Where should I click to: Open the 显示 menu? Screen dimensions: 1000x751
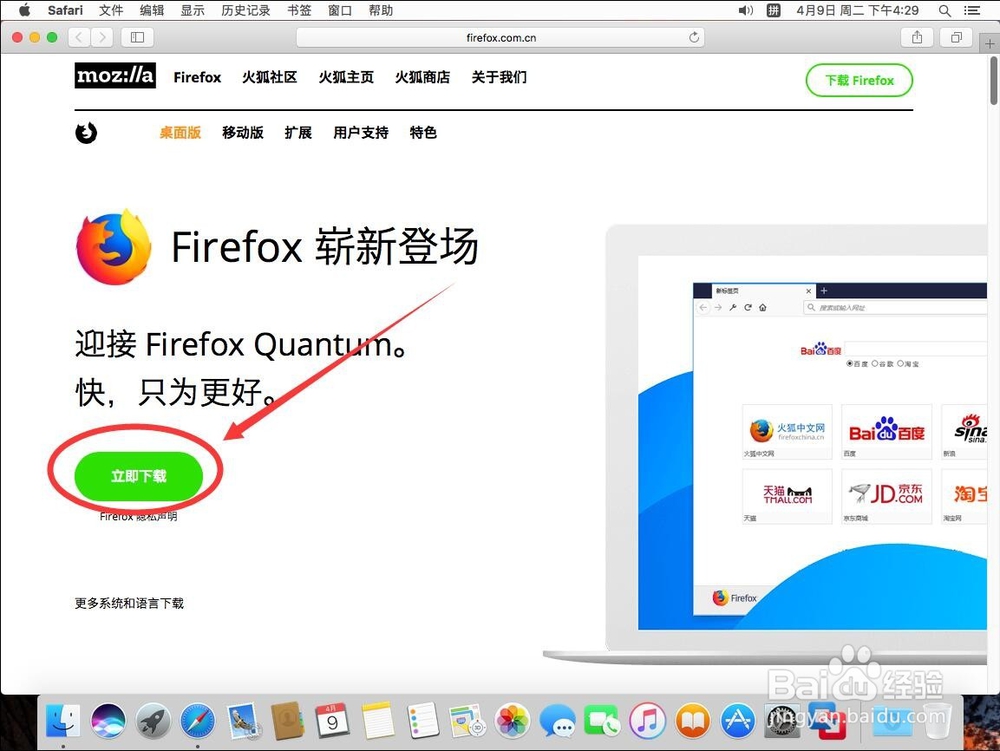tap(193, 10)
